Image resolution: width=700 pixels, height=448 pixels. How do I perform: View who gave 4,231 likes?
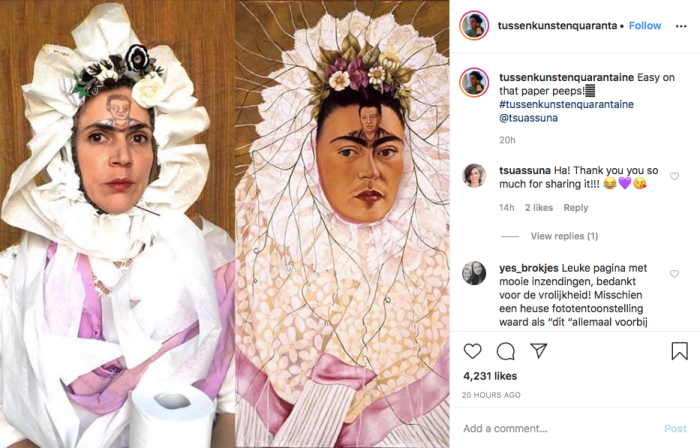pos(490,377)
